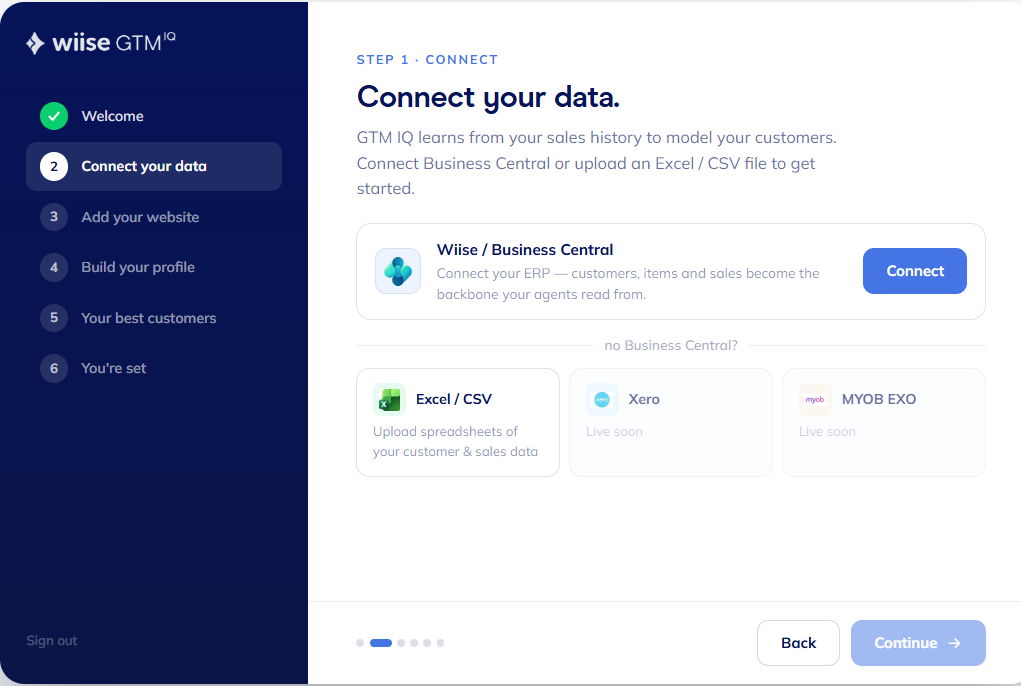Choose the Excel / CSV upload card

coord(458,422)
